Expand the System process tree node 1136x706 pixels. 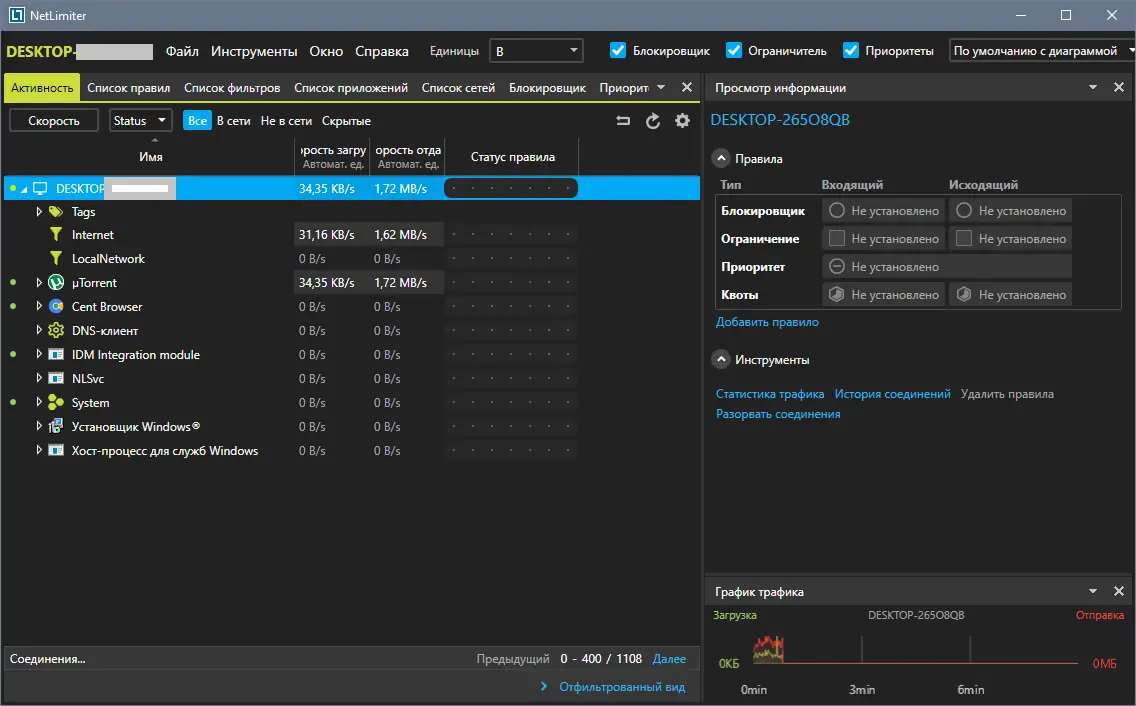(x=40, y=403)
